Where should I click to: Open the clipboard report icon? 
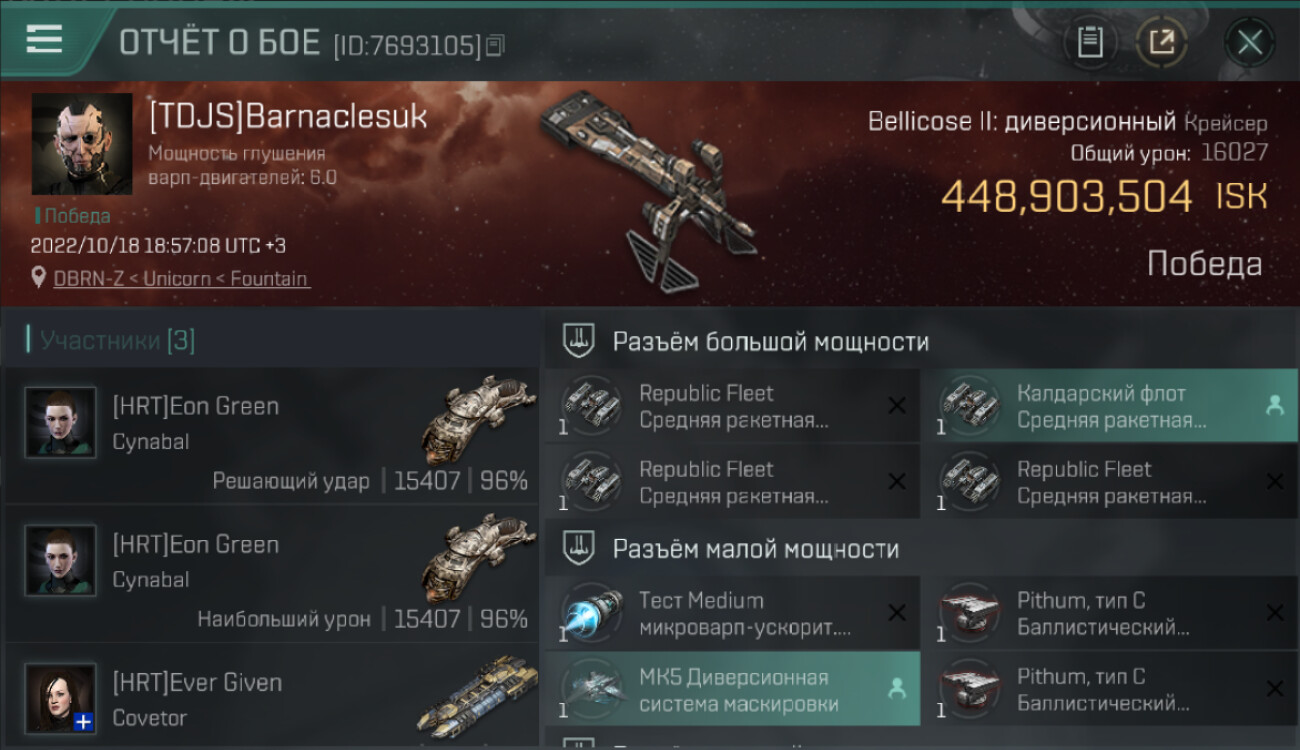[x=1090, y=42]
